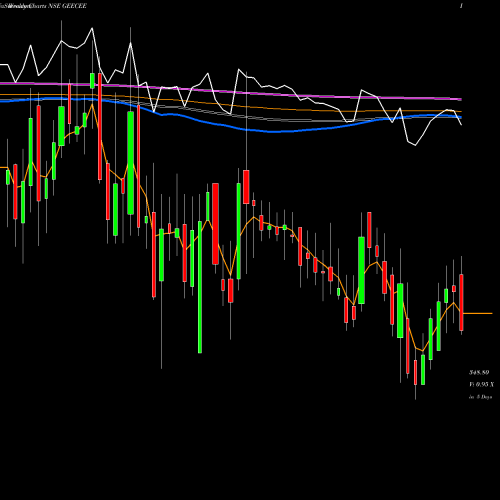This screenshot has height=500, width=500.
Task: Click the 'Days' label under the volume text
Action: (x=487, y=397)
